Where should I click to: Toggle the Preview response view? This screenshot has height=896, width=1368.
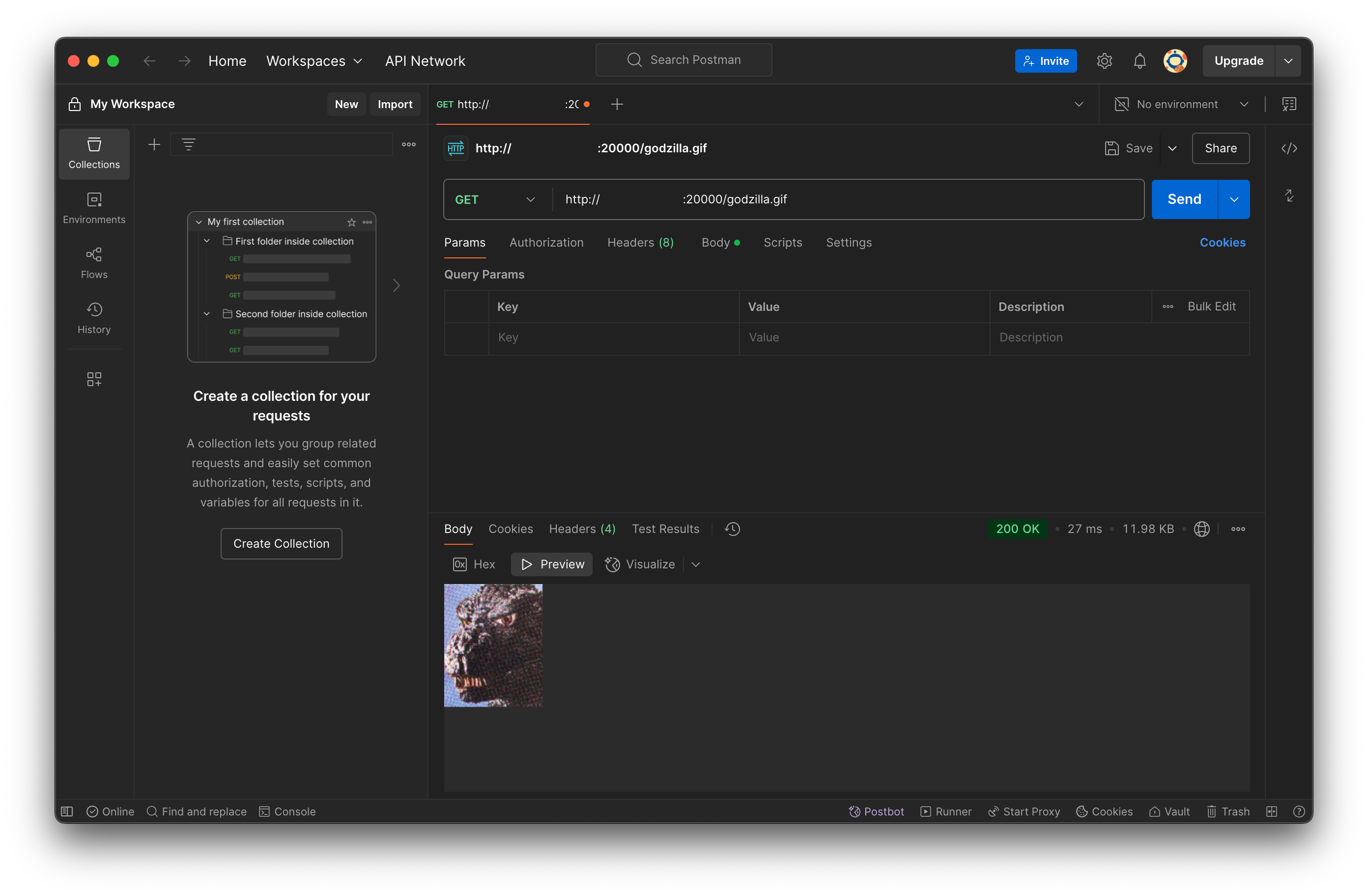coord(552,564)
